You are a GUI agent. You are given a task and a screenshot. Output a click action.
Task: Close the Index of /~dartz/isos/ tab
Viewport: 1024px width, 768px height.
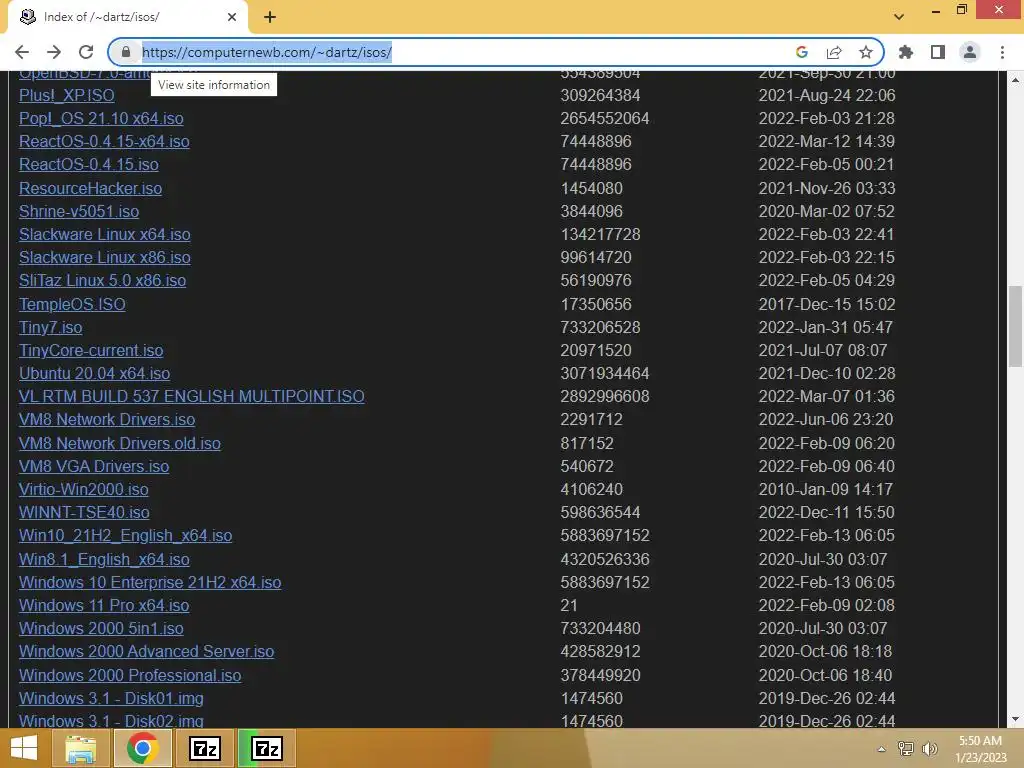tap(232, 17)
